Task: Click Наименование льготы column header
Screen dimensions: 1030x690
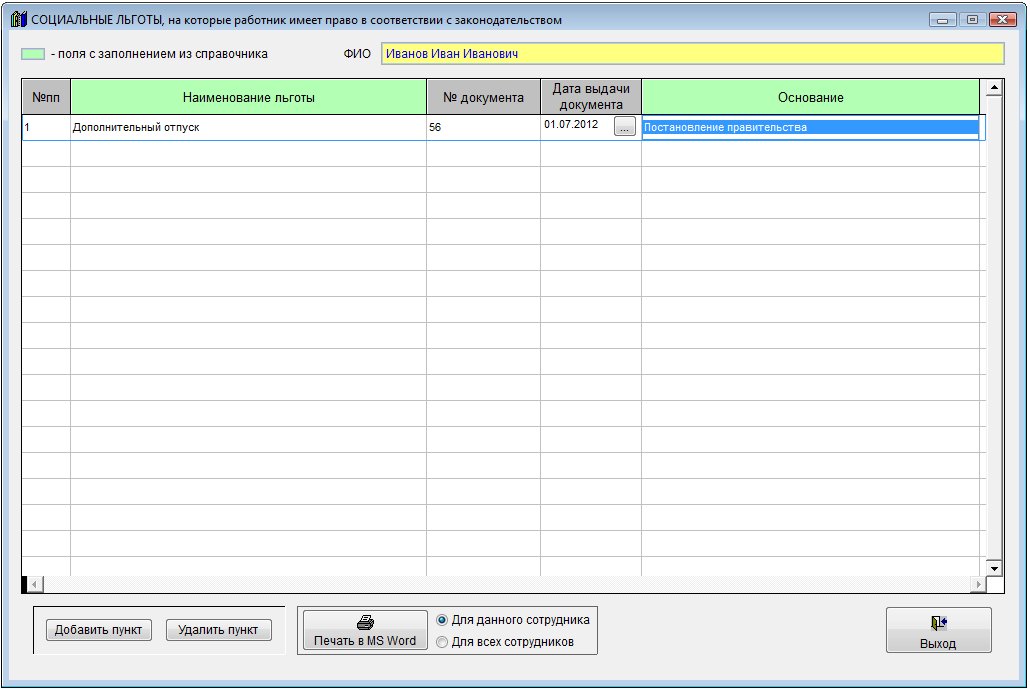Action: (248, 97)
